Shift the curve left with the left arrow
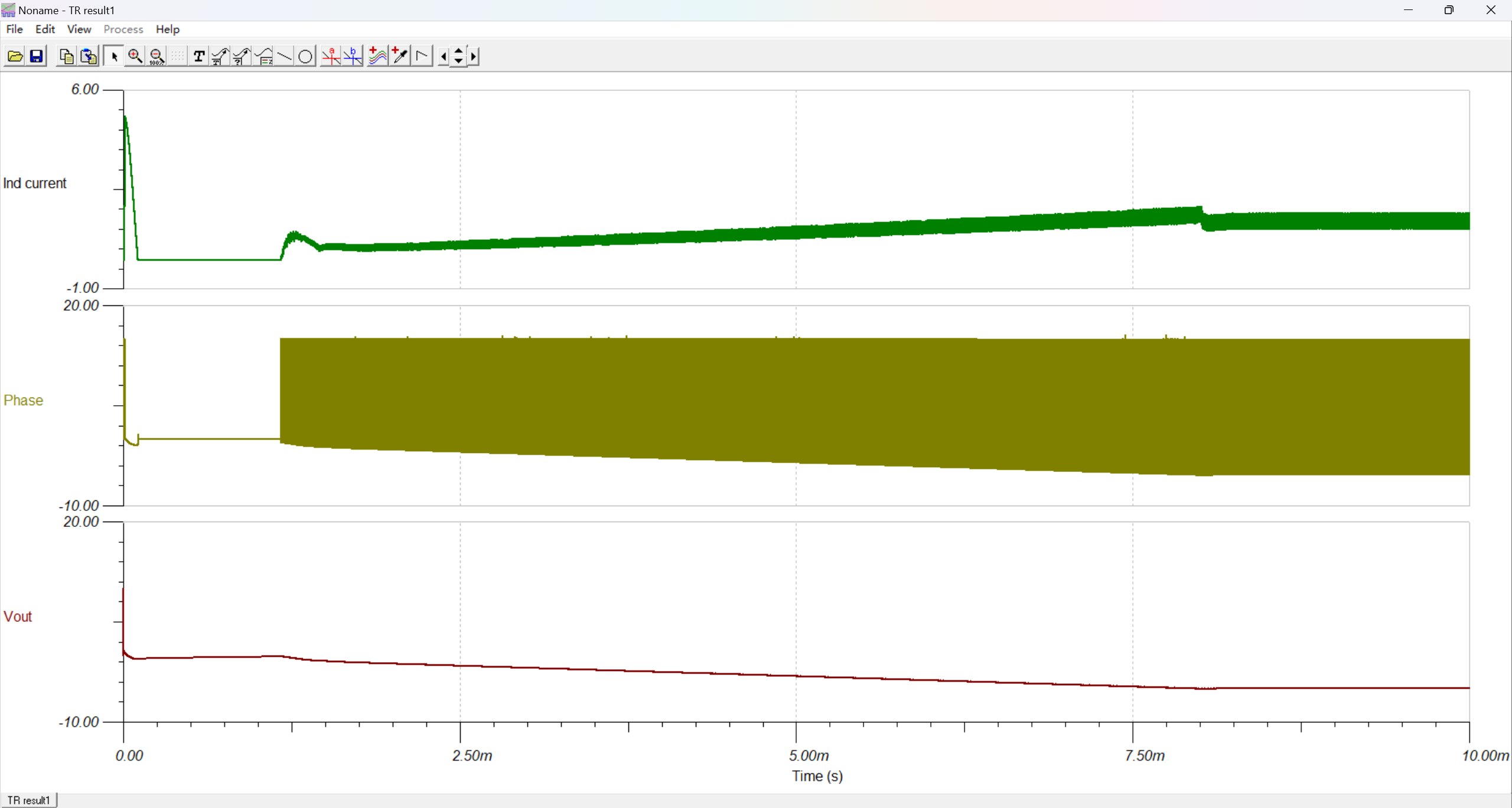The height and width of the screenshot is (808, 1512). click(444, 57)
